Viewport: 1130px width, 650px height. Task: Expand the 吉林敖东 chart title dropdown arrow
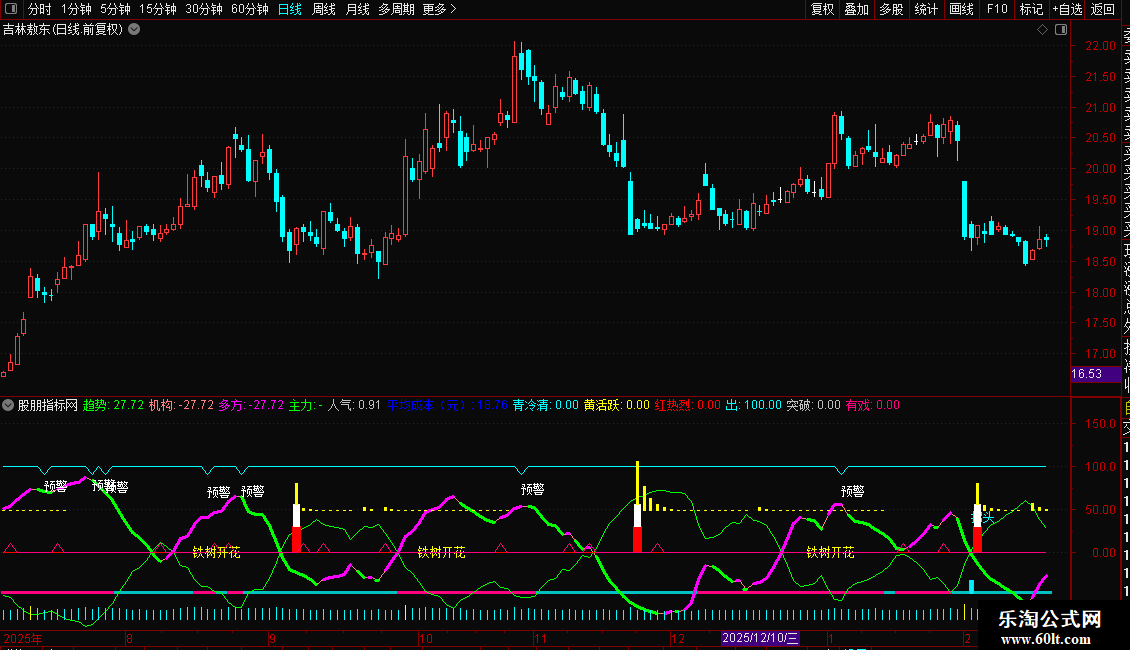tap(134, 29)
